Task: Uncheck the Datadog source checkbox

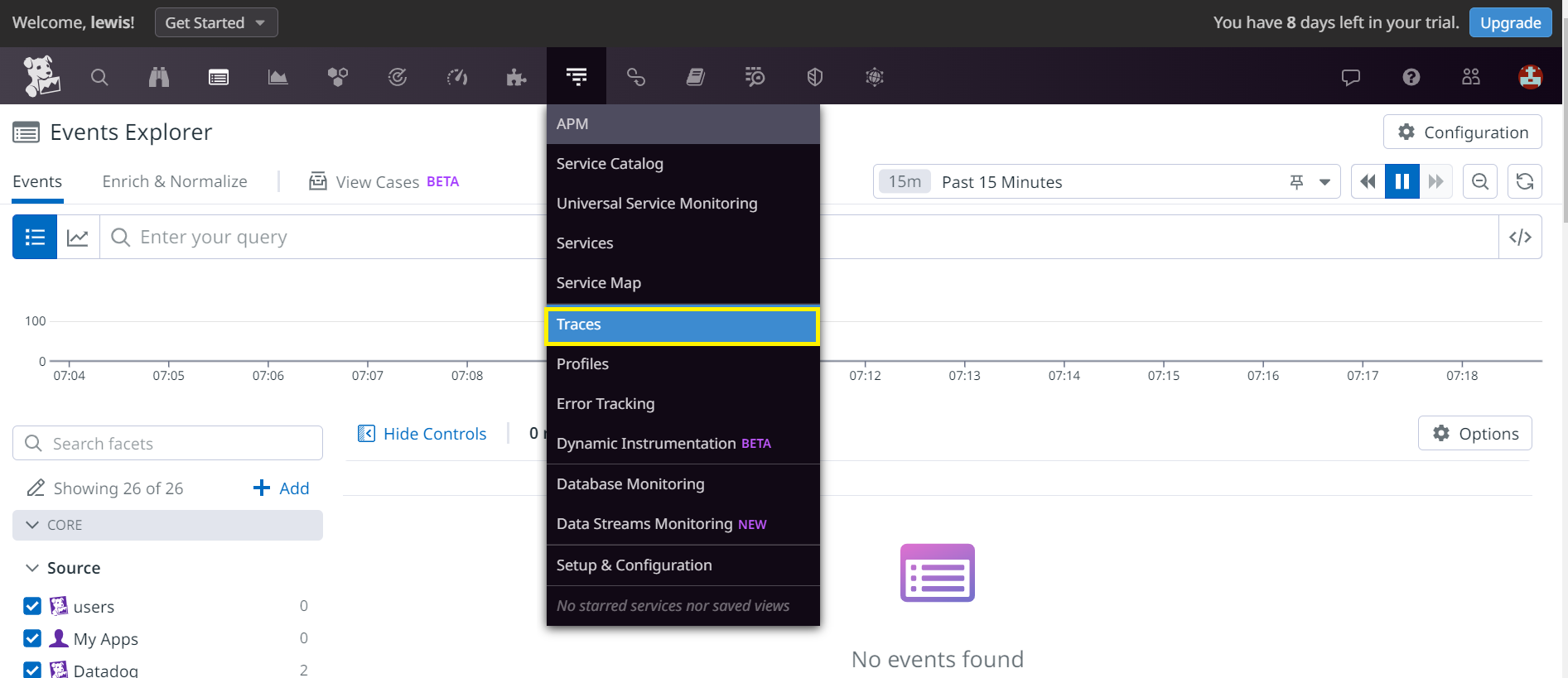Action: (32, 670)
